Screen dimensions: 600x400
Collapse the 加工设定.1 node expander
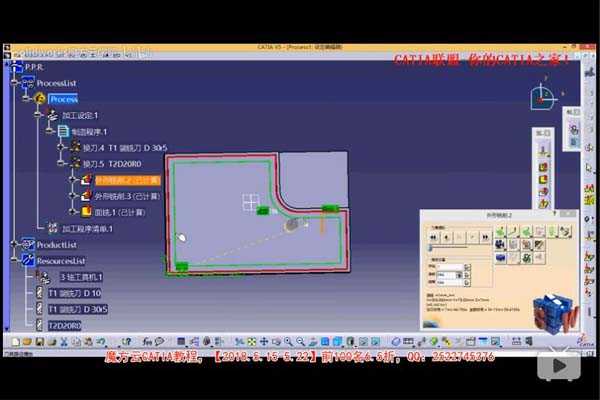point(38,115)
